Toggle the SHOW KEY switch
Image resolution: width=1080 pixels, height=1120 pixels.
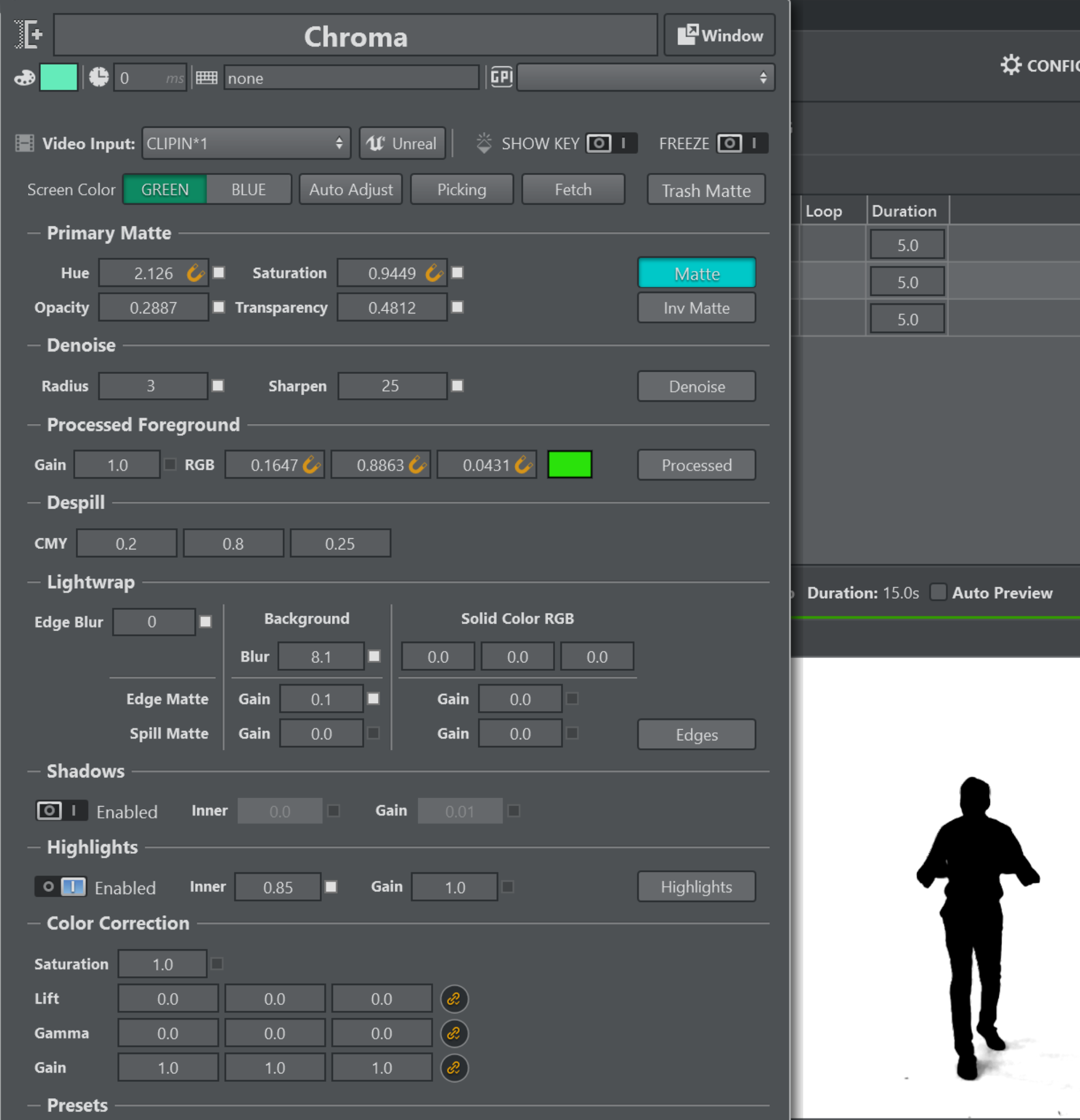611,143
